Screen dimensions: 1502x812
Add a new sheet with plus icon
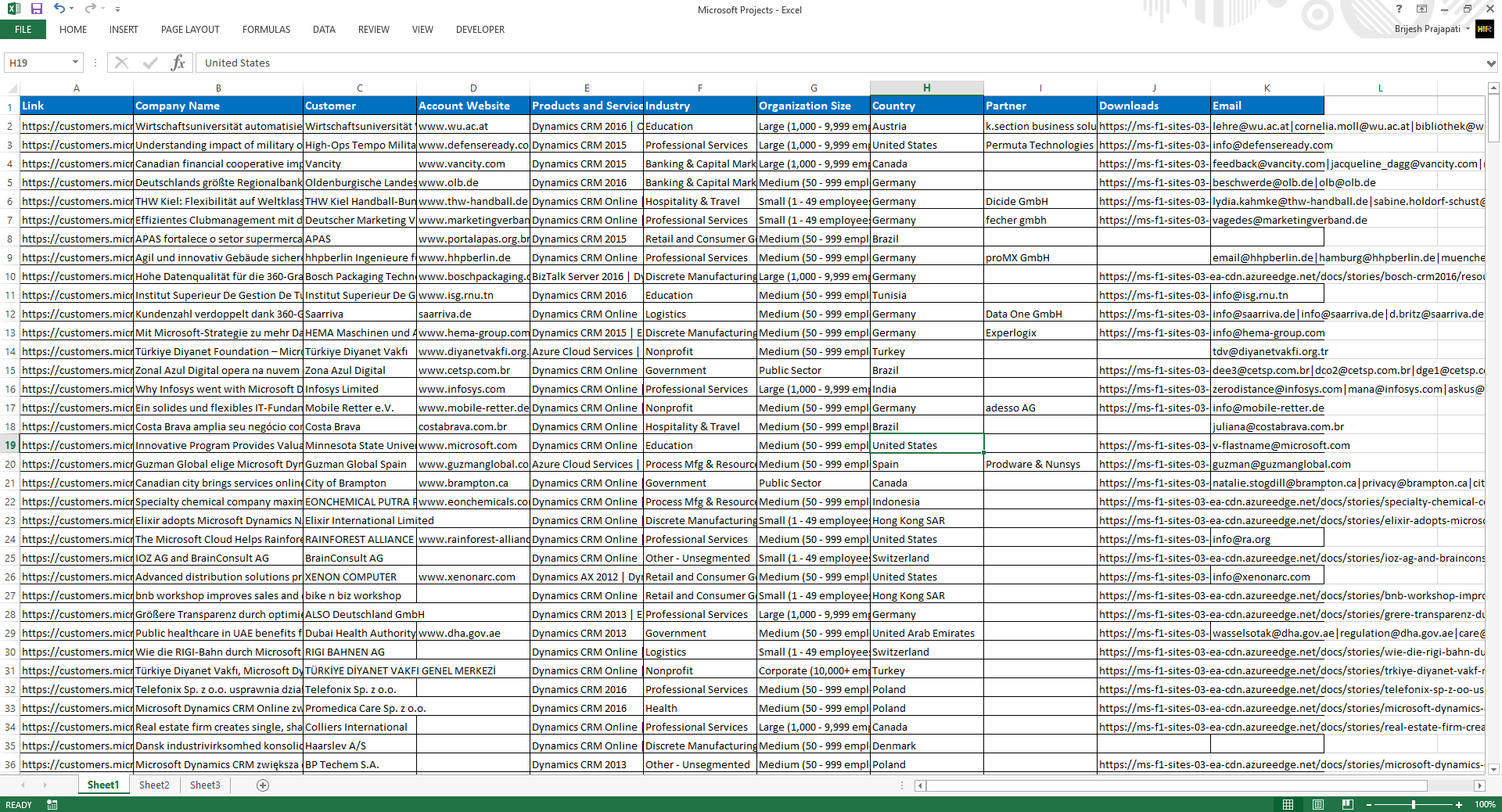263,785
